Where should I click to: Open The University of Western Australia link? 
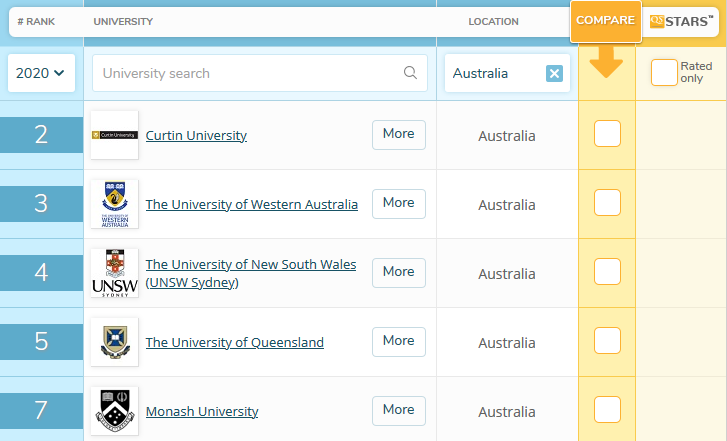pos(251,204)
